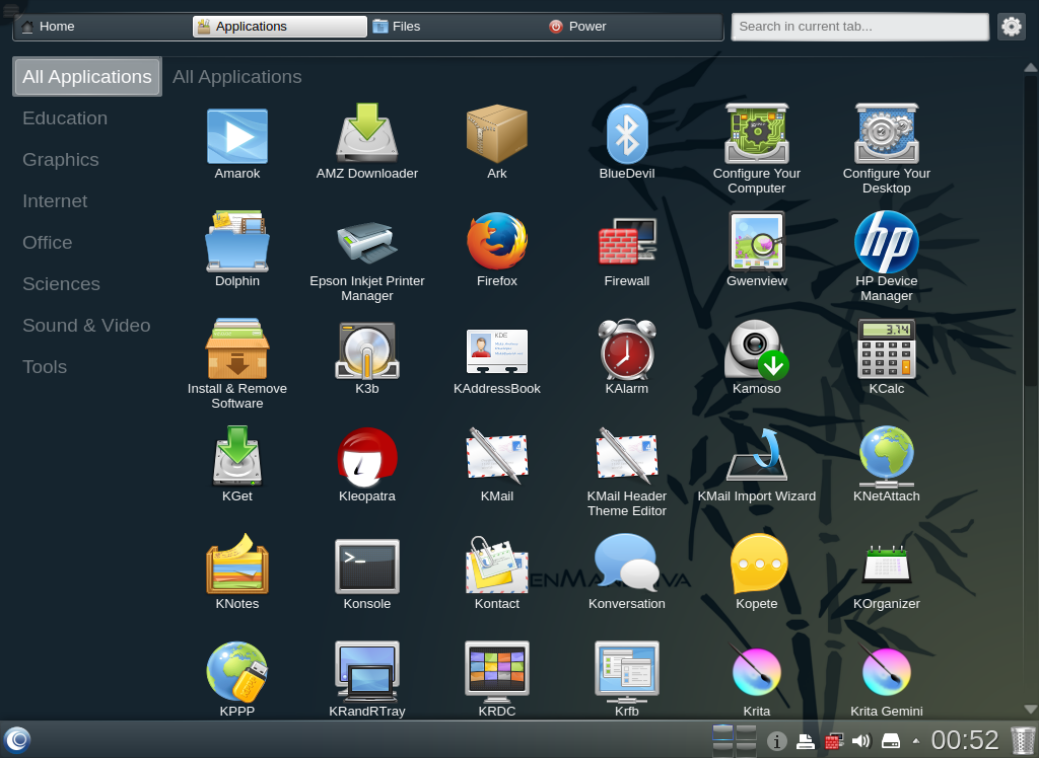The width and height of the screenshot is (1039, 758).
Task: Adjust system volume from the tray
Action: [x=863, y=741]
